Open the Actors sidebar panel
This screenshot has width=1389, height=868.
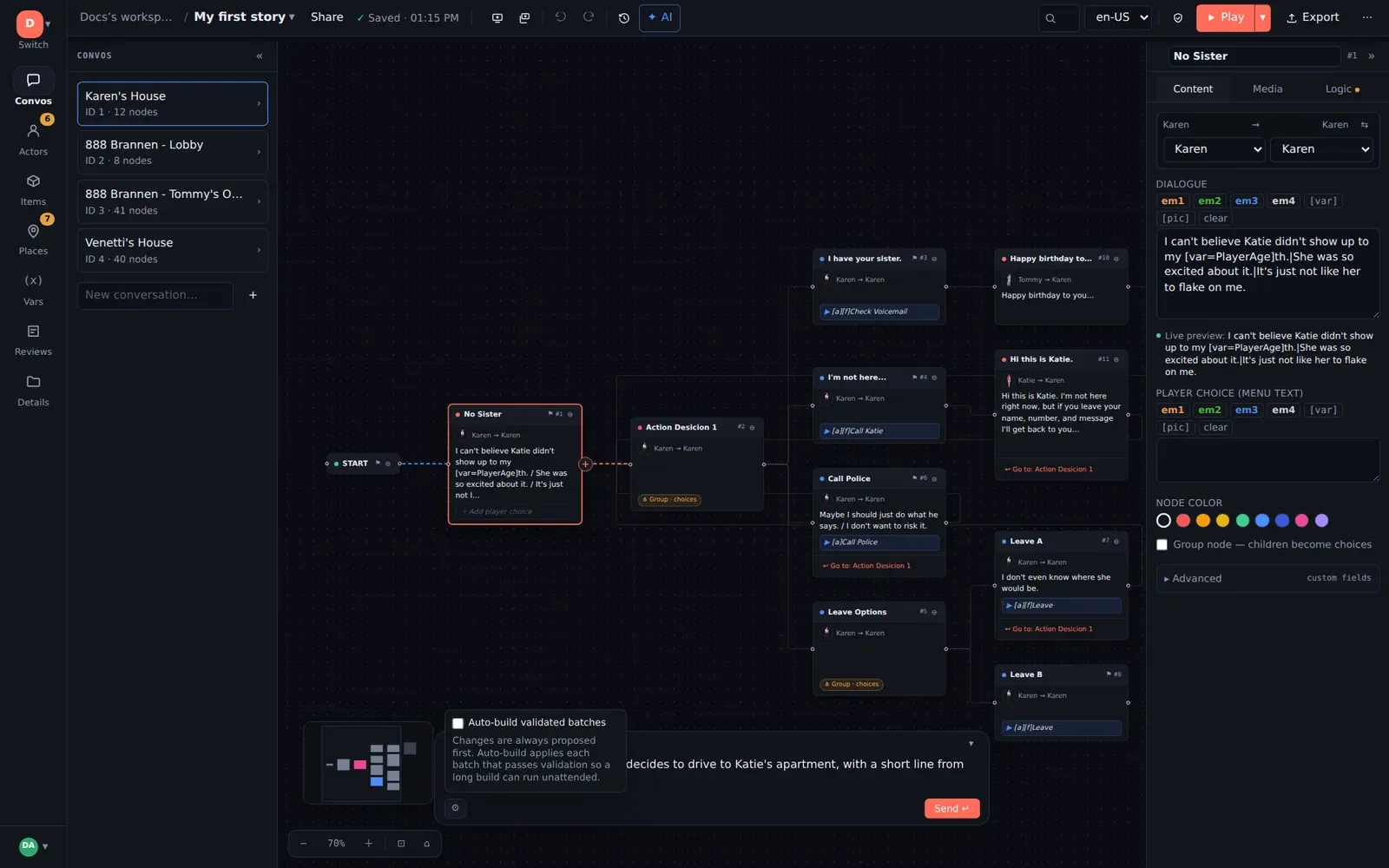click(33, 139)
